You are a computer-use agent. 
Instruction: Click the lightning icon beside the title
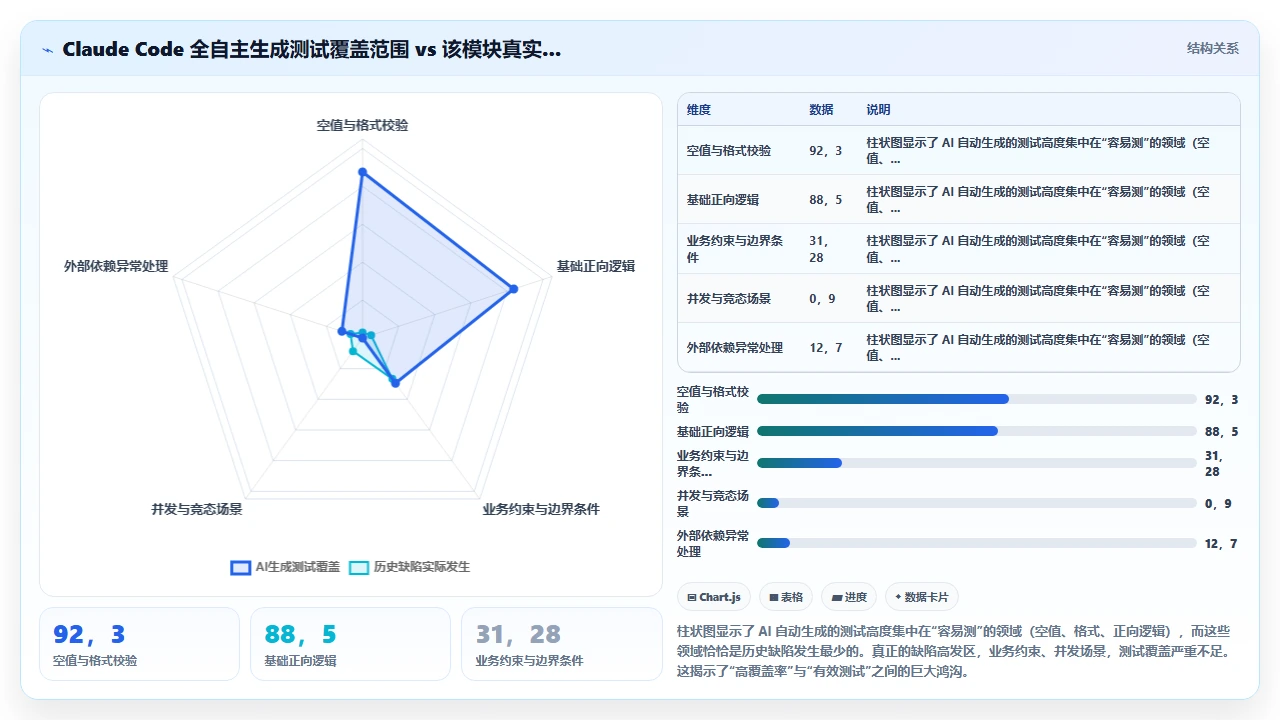click(x=47, y=49)
